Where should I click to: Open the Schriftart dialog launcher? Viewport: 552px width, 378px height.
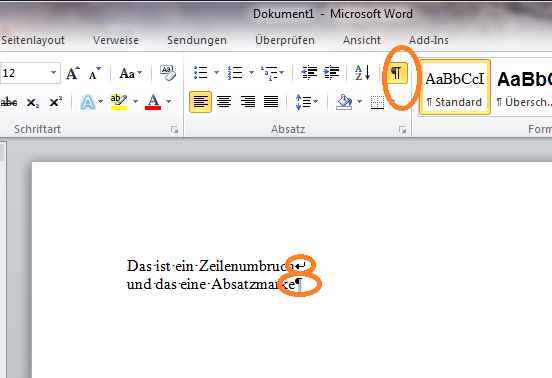point(174,130)
